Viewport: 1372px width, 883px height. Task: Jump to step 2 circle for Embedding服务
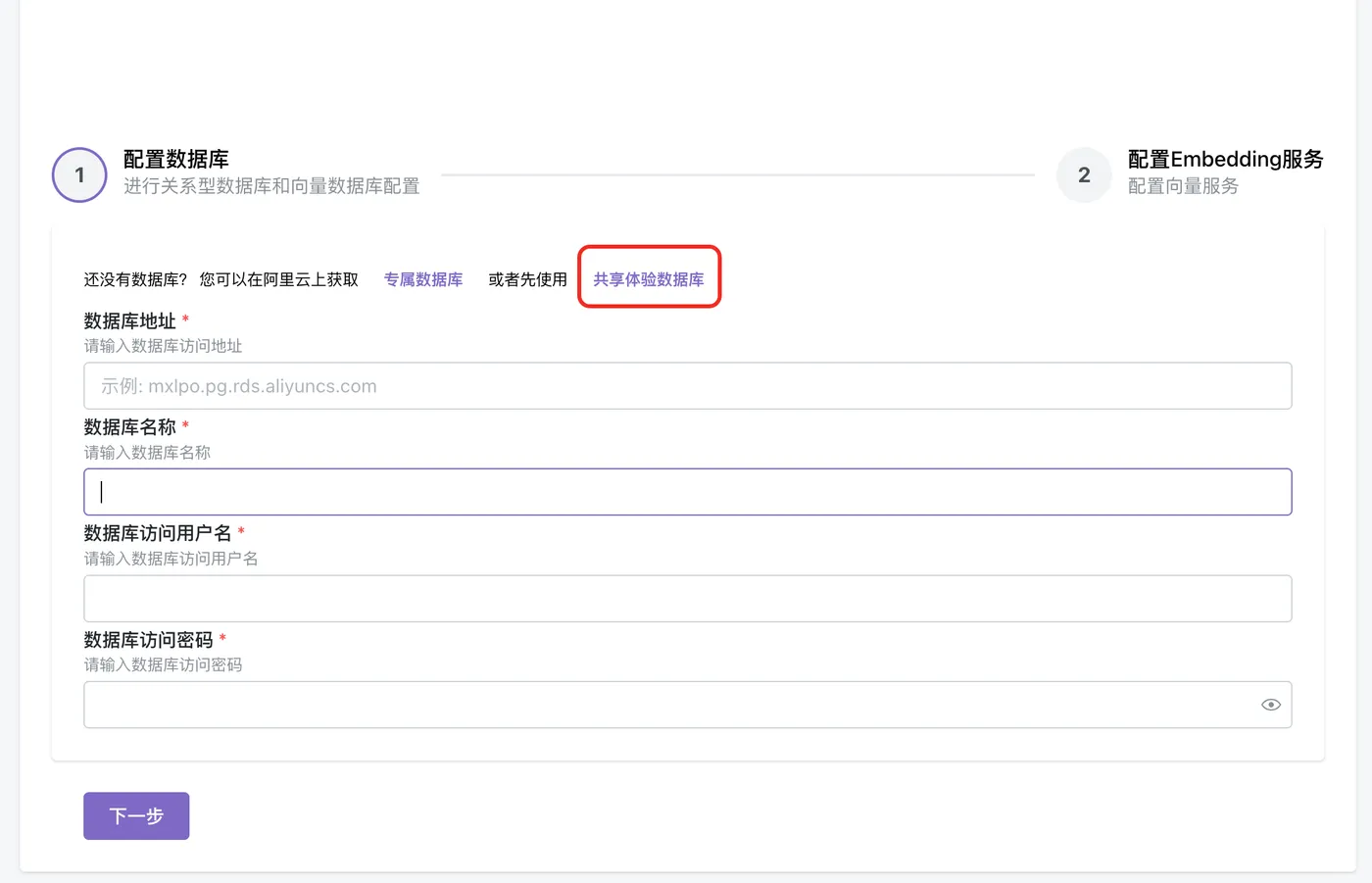coord(1084,175)
